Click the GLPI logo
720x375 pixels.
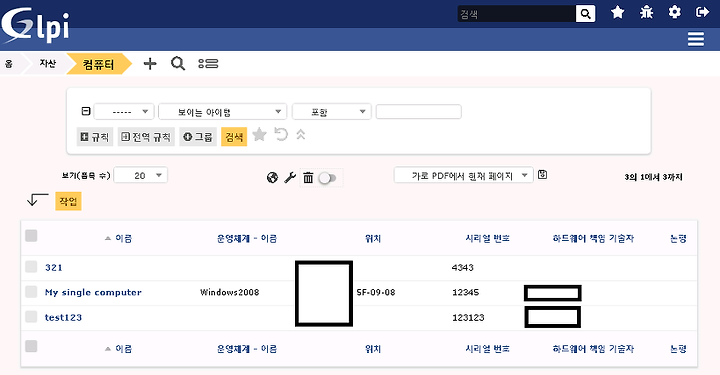(35, 25)
